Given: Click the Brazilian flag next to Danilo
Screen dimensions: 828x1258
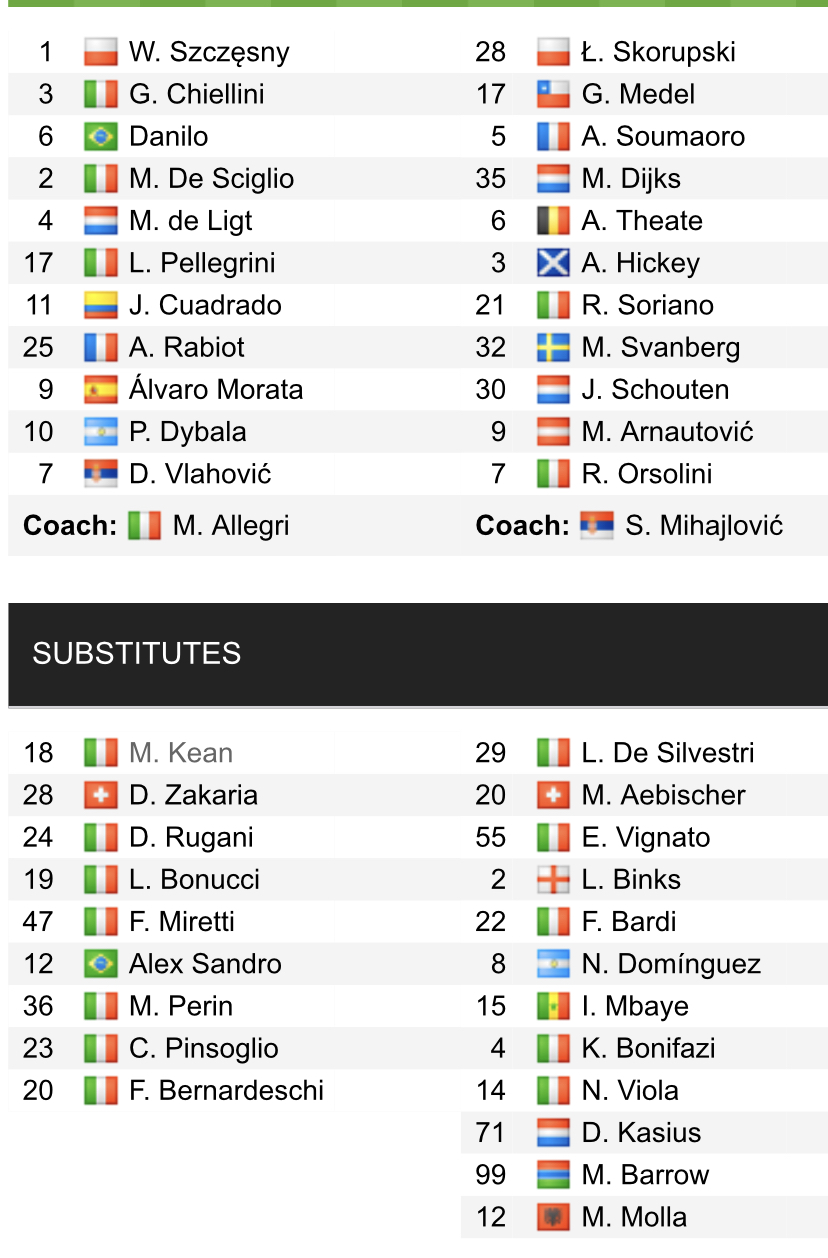Looking at the screenshot, I should tap(101, 136).
